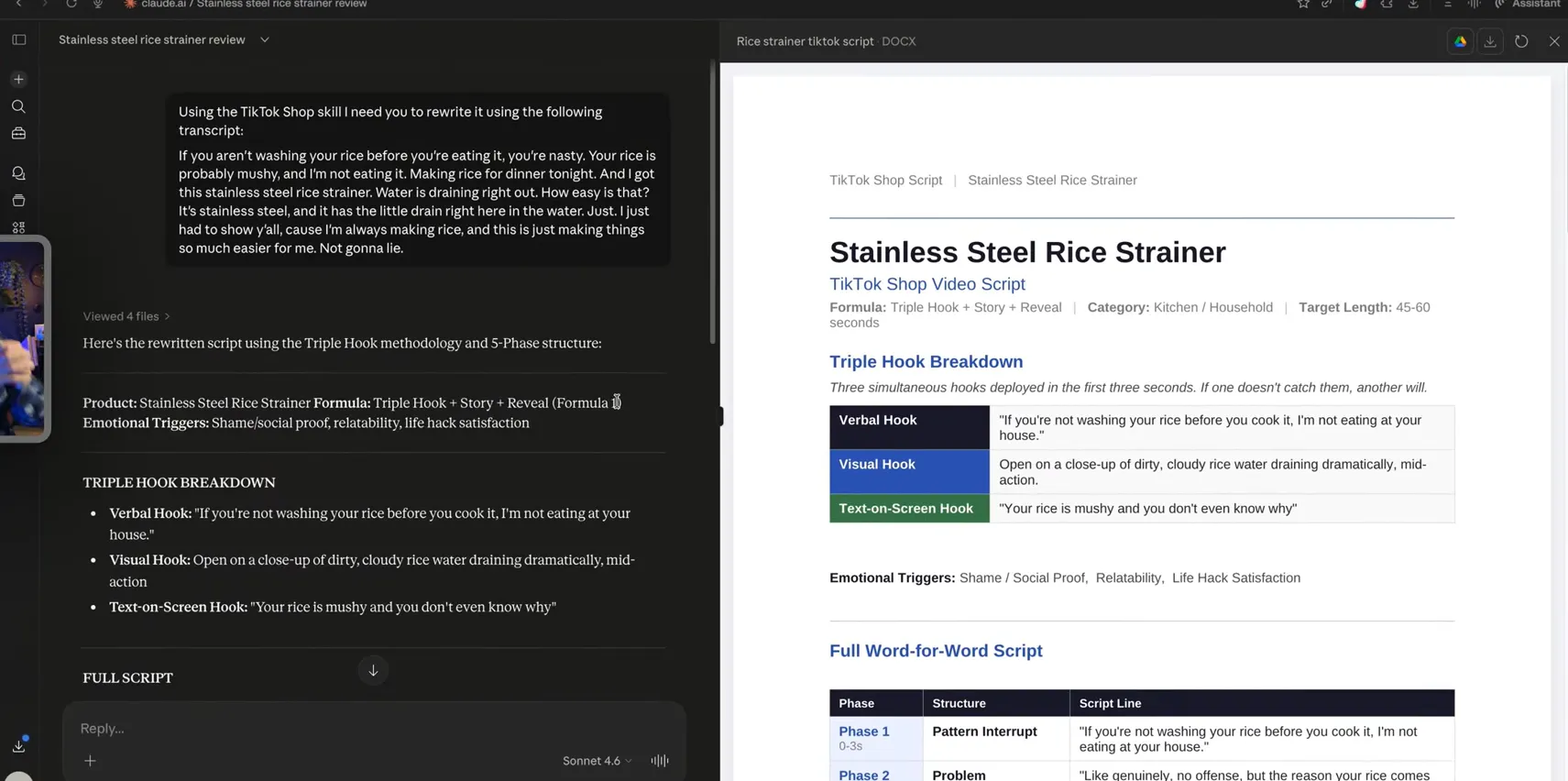Screen dimensions: 1568x781
Task: Activate voice mode waveform icon in reply box
Action: (660, 760)
